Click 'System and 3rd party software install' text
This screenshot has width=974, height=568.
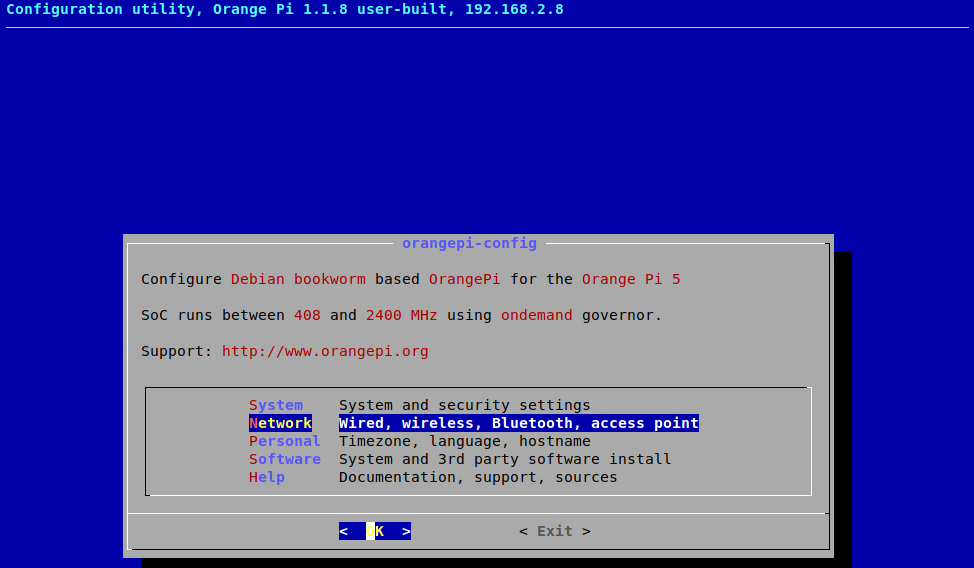click(x=505, y=459)
